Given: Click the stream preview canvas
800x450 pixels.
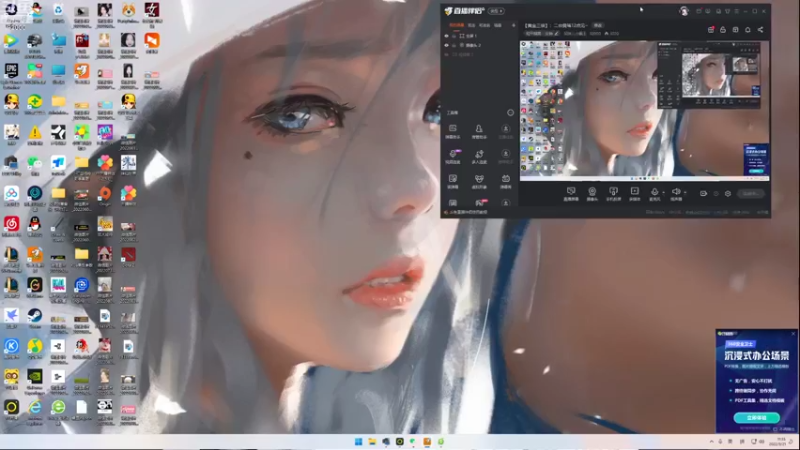Looking at the screenshot, I should click(x=644, y=111).
